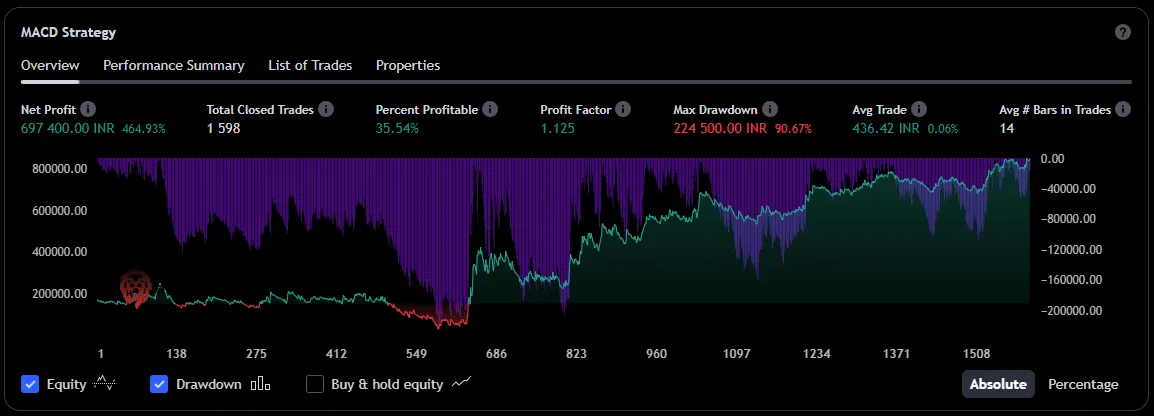Click the Percent Profitable info icon
This screenshot has height=416, width=1154.
tap(490, 109)
